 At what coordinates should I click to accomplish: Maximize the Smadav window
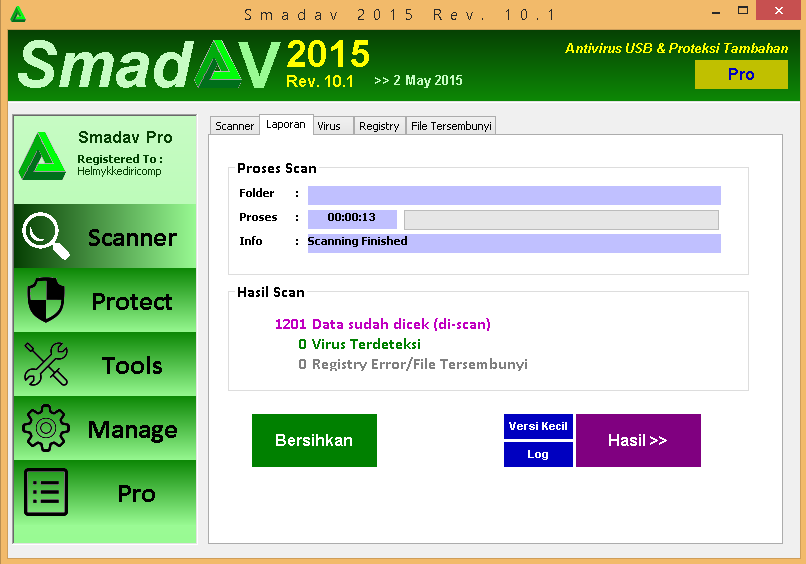click(x=743, y=11)
